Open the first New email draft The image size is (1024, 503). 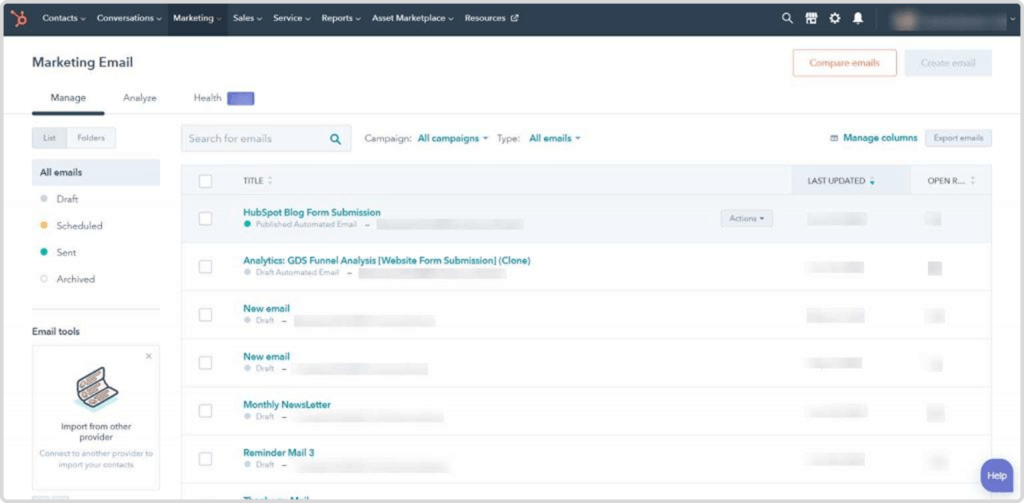[266, 308]
